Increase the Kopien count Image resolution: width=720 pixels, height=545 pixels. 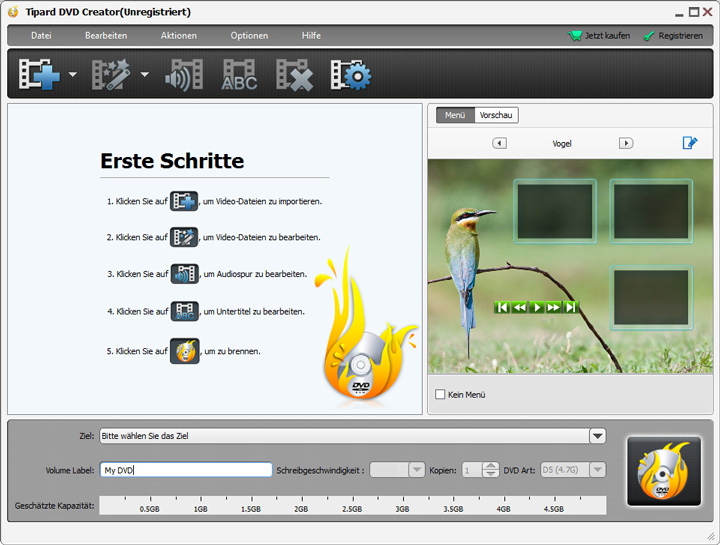491,466
